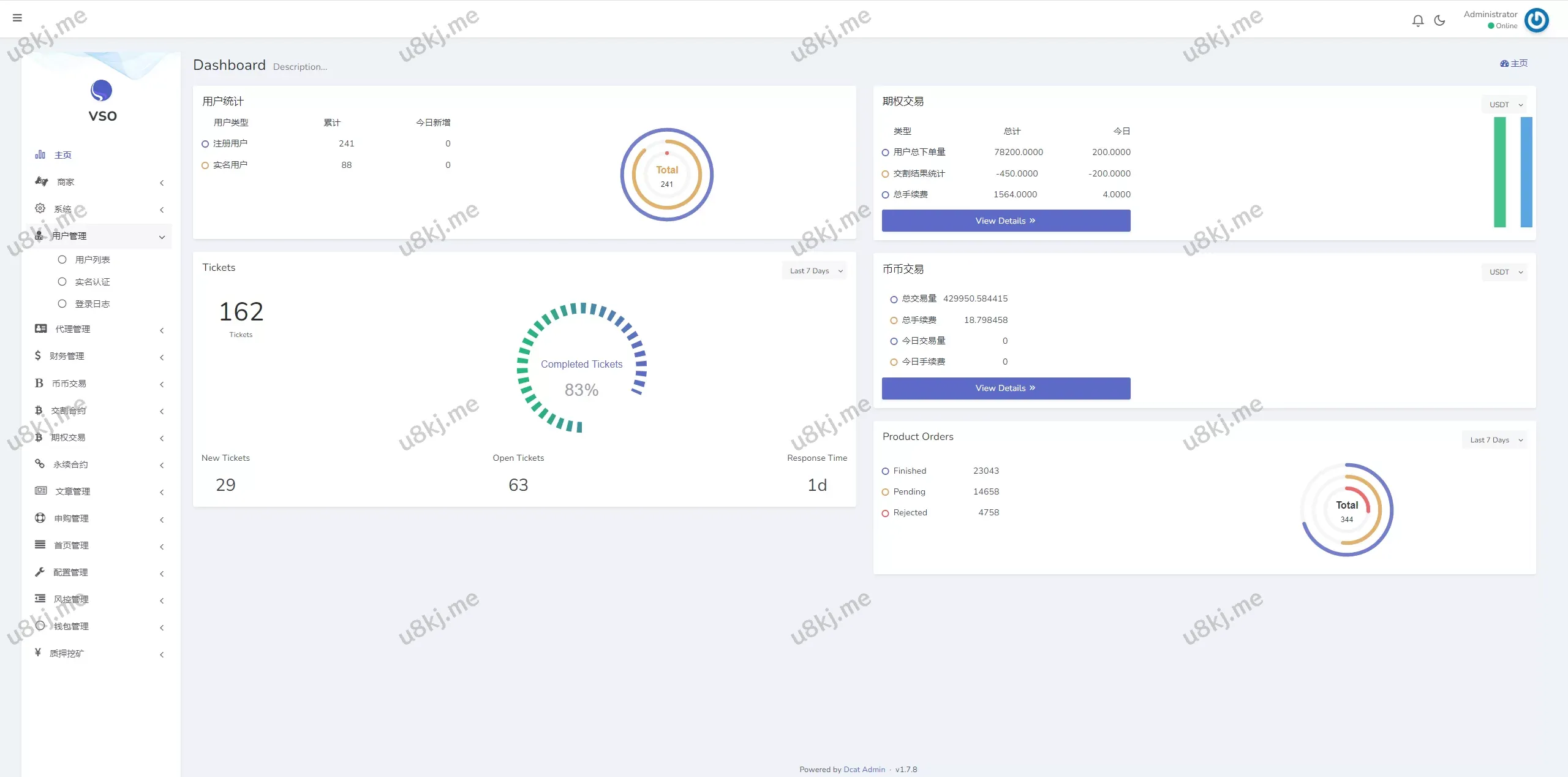Click the 财务管理 dollar icon
The image size is (1568, 777).
coord(38,355)
